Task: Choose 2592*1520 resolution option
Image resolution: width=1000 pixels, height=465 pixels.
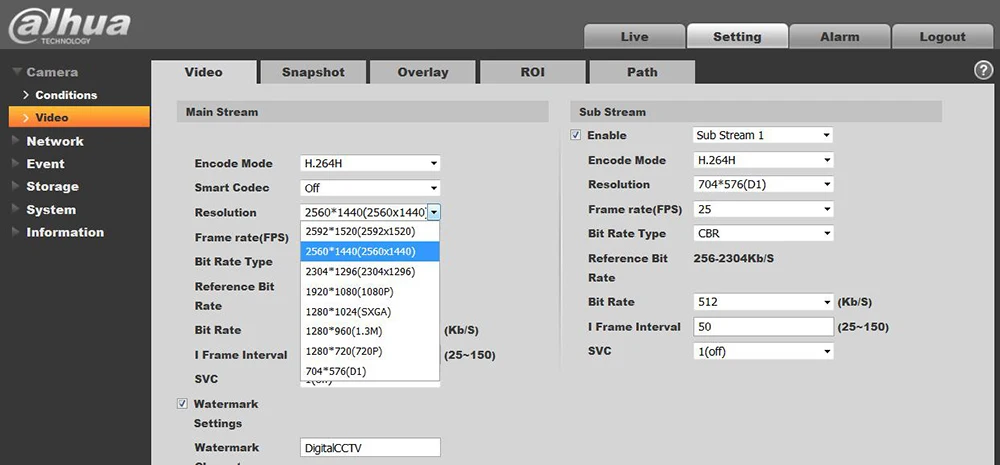Action: point(370,232)
